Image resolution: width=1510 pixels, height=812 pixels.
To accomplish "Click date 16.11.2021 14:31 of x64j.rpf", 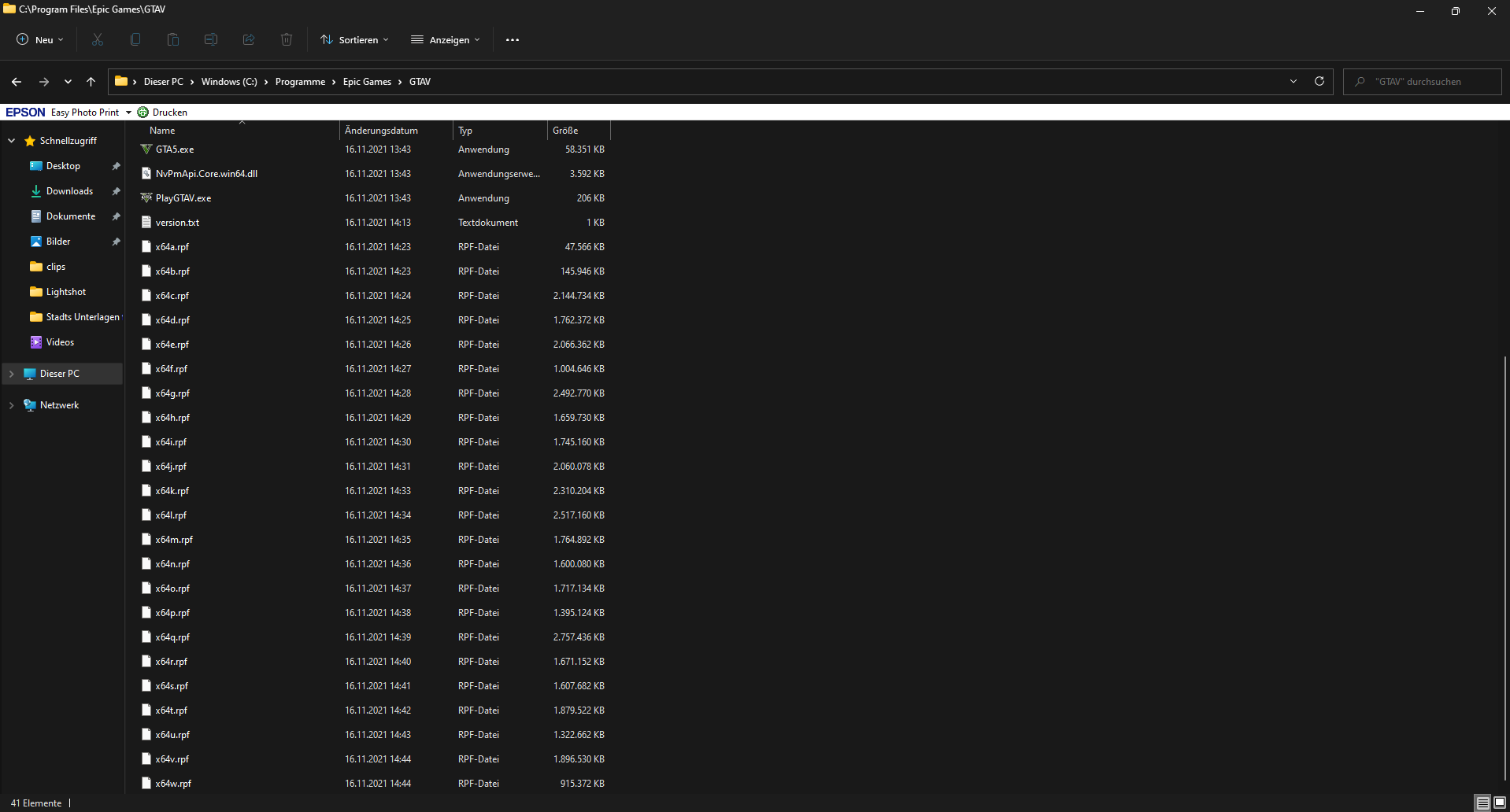I will coord(378,467).
